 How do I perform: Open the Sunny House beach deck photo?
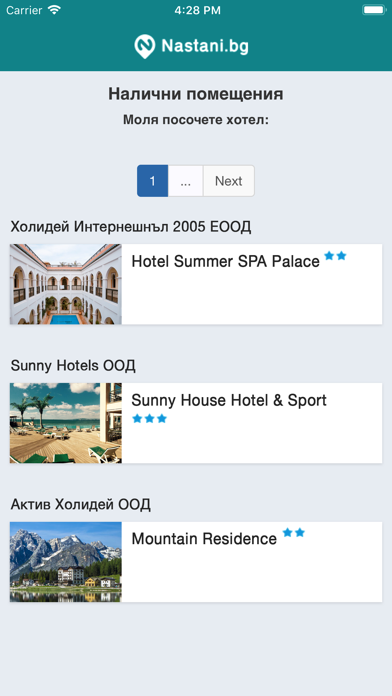[x=66, y=423]
